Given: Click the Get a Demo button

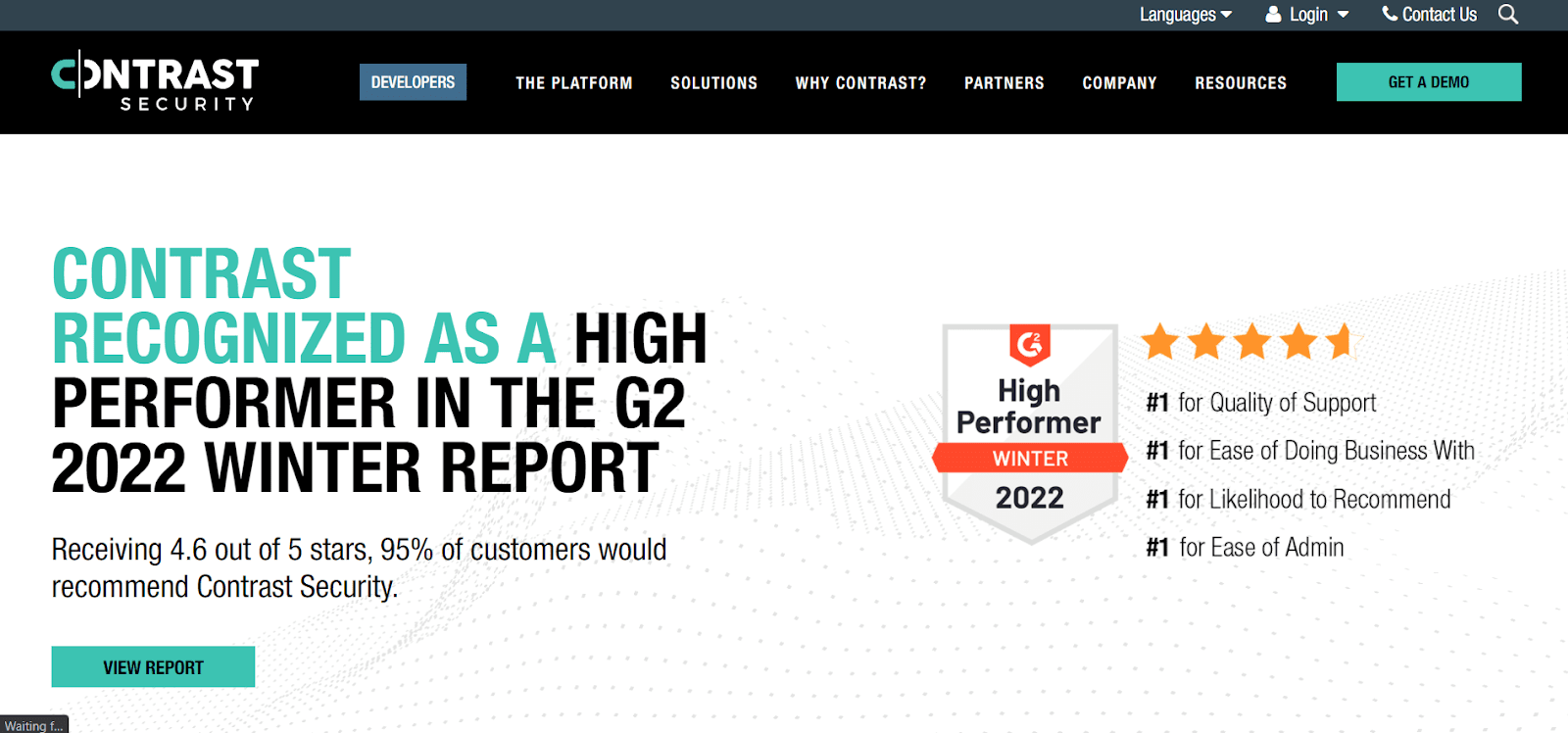Looking at the screenshot, I should coord(1429,82).
